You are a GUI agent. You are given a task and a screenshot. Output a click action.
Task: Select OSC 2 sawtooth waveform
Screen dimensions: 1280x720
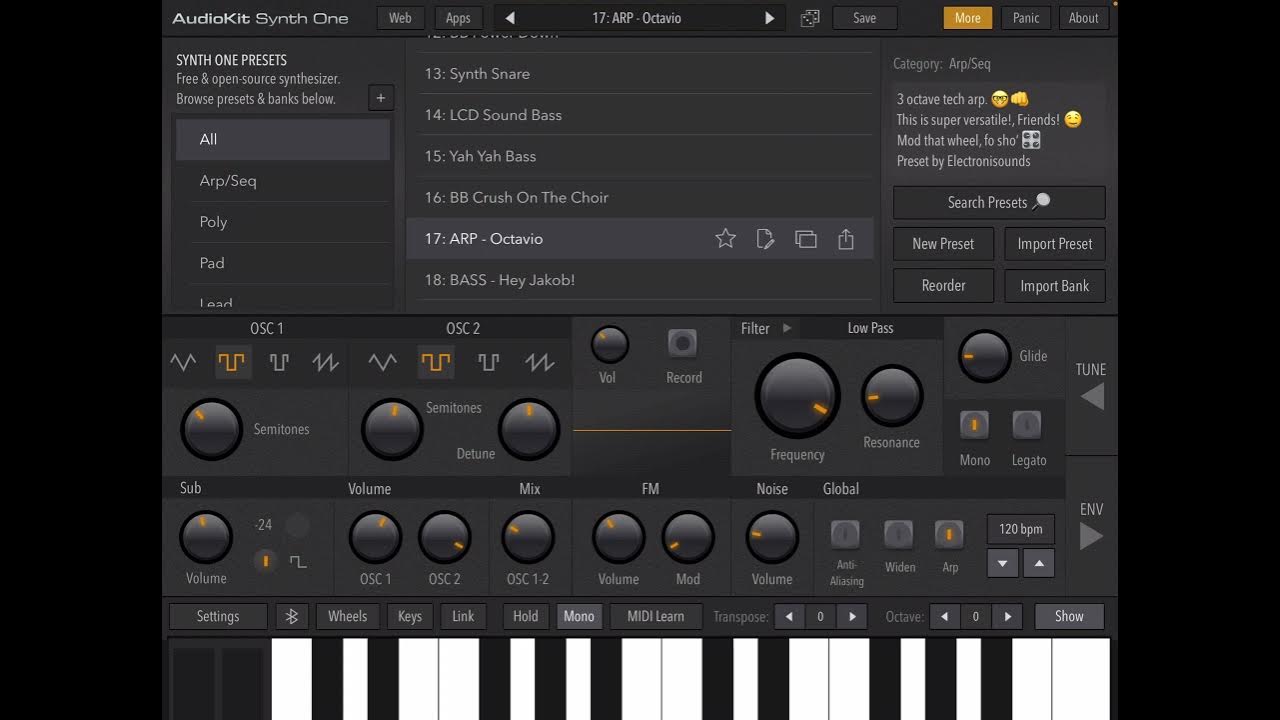pyautogui.click(x=540, y=362)
